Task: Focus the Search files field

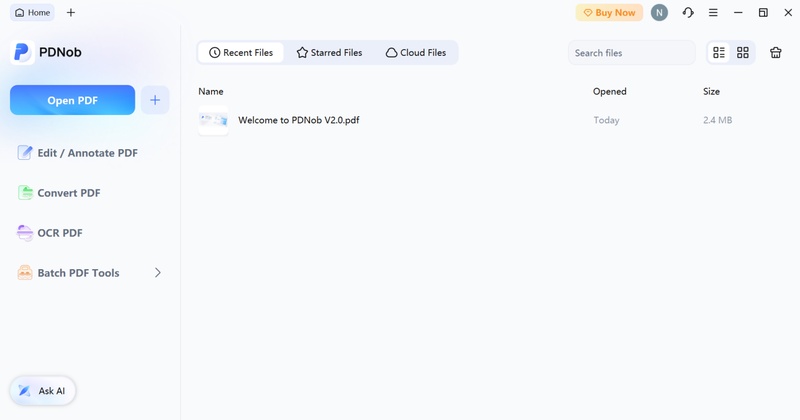Action: click(x=632, y=53)
